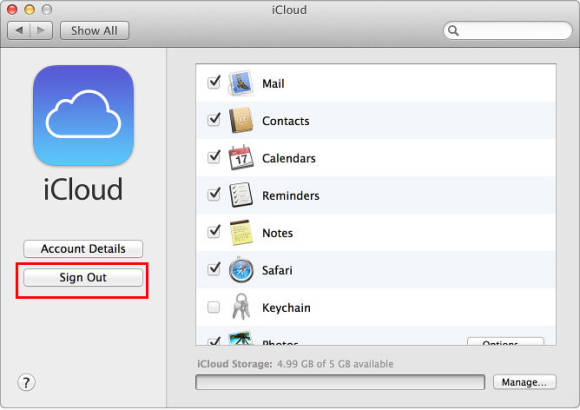Select the Calendars label text
This screenshot has width=580, height=410.
pyautogui.click(x=289, y=158)
